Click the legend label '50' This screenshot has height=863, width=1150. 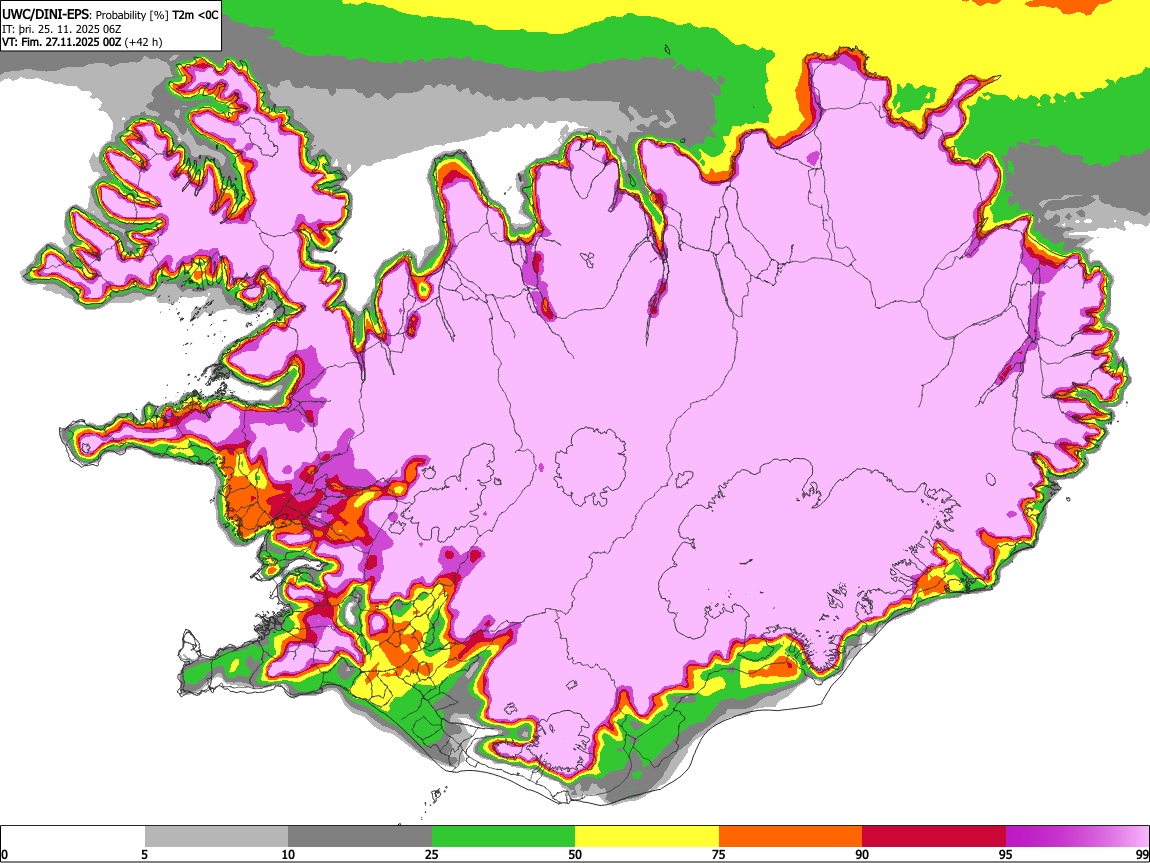[575, 854]
